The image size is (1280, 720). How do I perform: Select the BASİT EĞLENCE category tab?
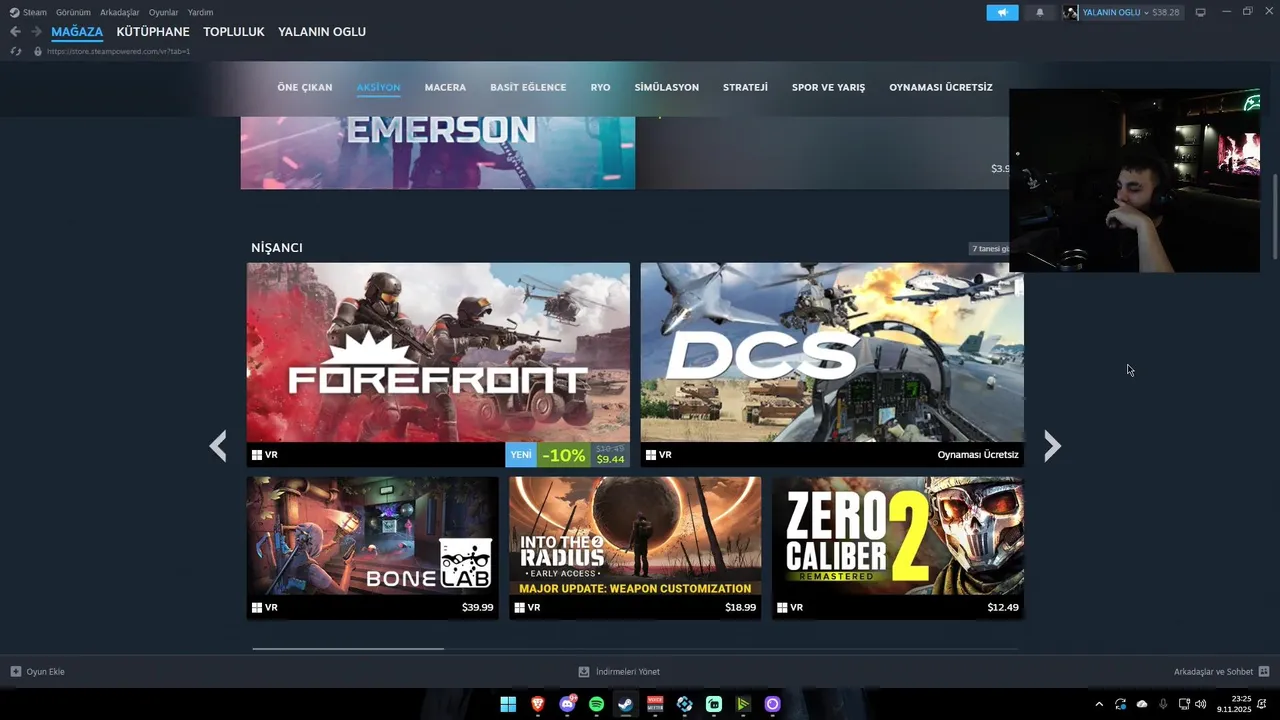528,88
